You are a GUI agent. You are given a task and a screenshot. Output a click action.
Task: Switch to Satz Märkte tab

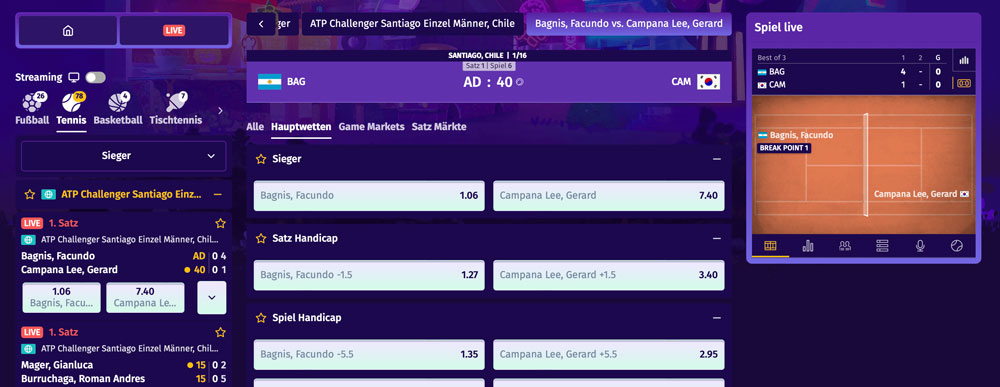(439, 127)
